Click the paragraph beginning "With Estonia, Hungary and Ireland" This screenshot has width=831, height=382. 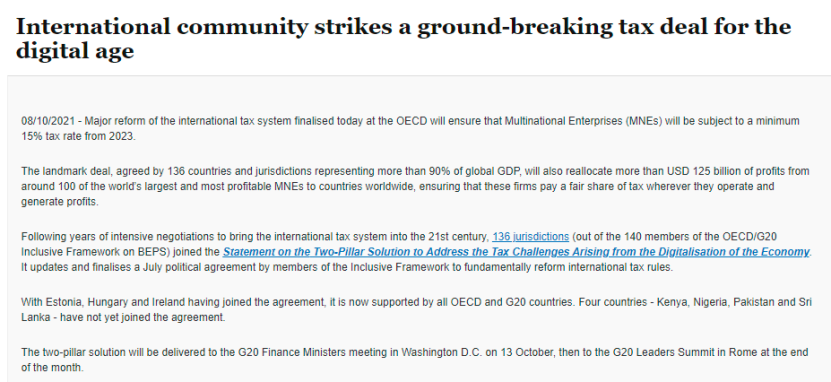(416, 310)
